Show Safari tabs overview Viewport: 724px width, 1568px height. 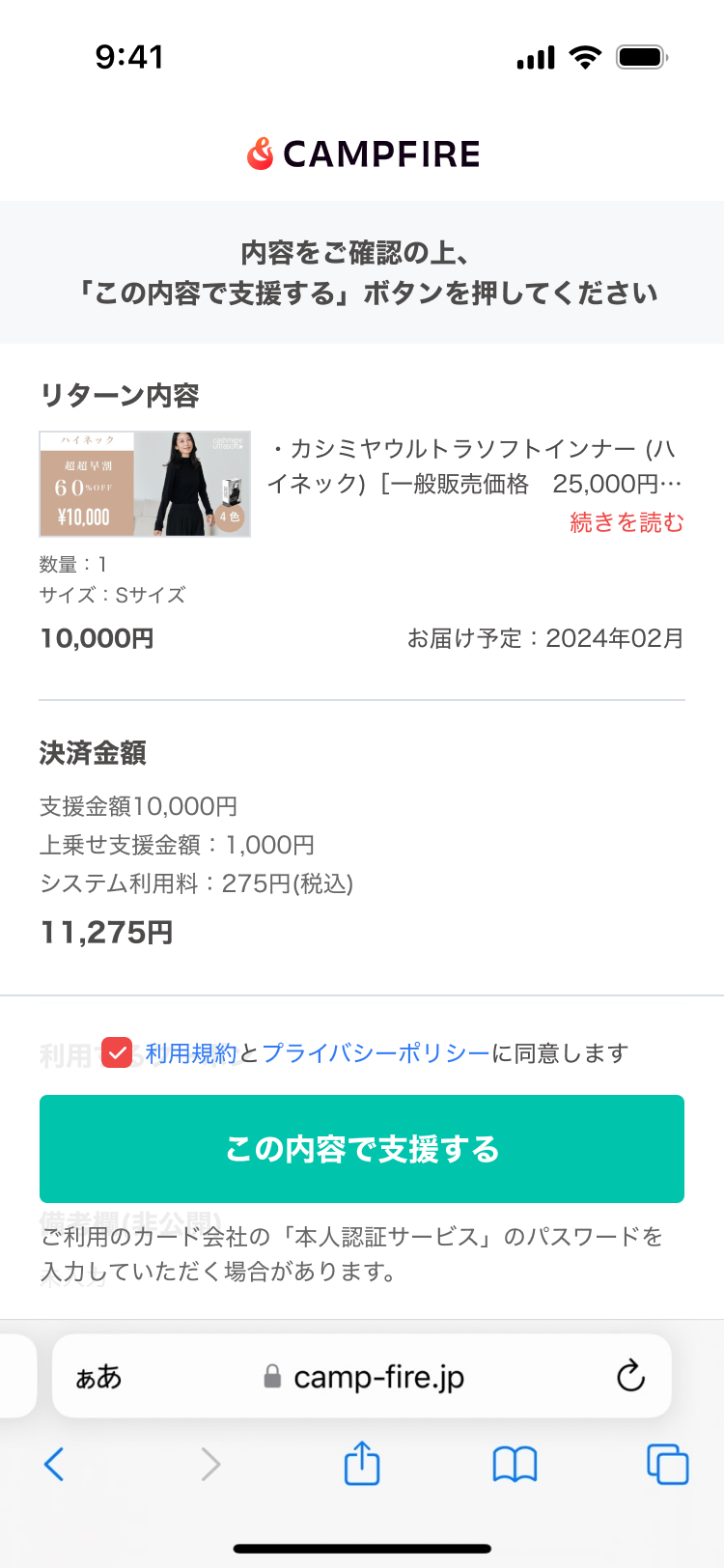pyautogui.click(x=667, y=1464)
